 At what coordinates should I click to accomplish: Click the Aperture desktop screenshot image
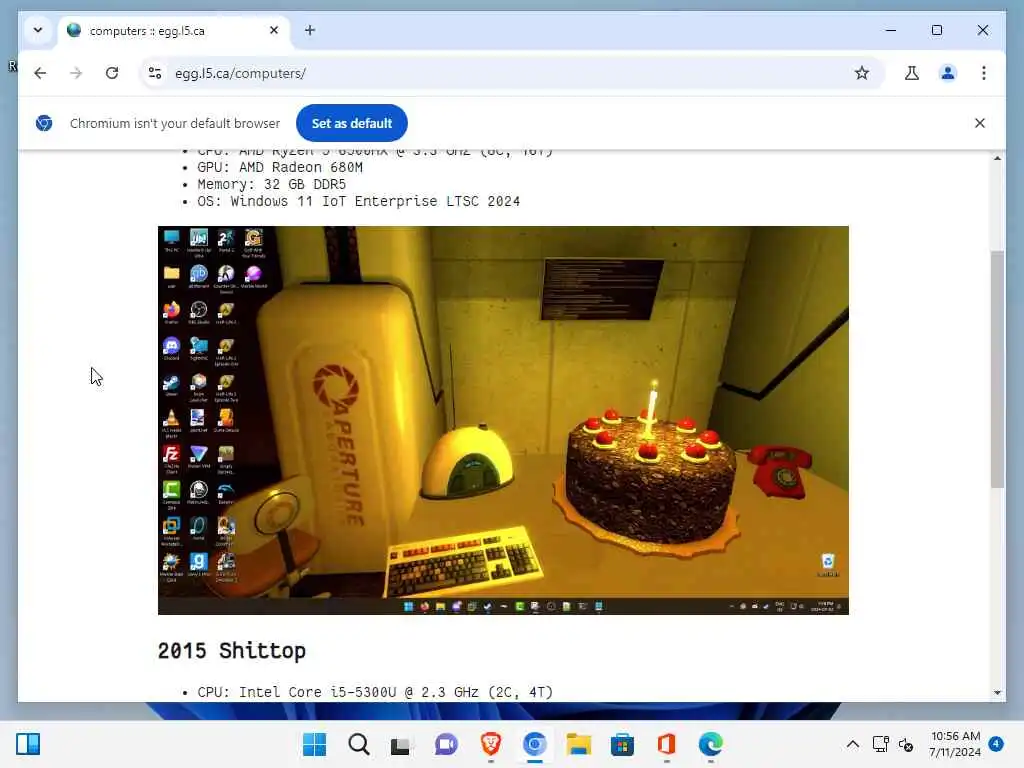pyautogui.click(x=503, y=420)
